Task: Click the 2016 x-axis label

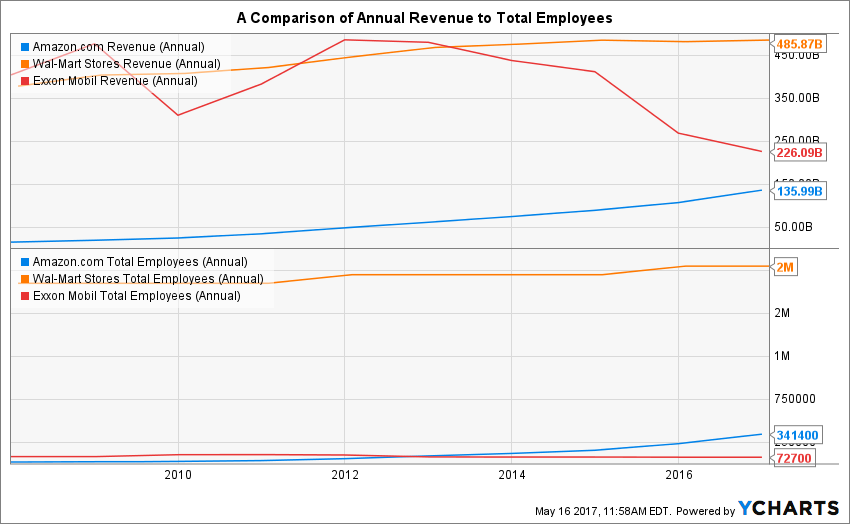Action: pos(679,475)
